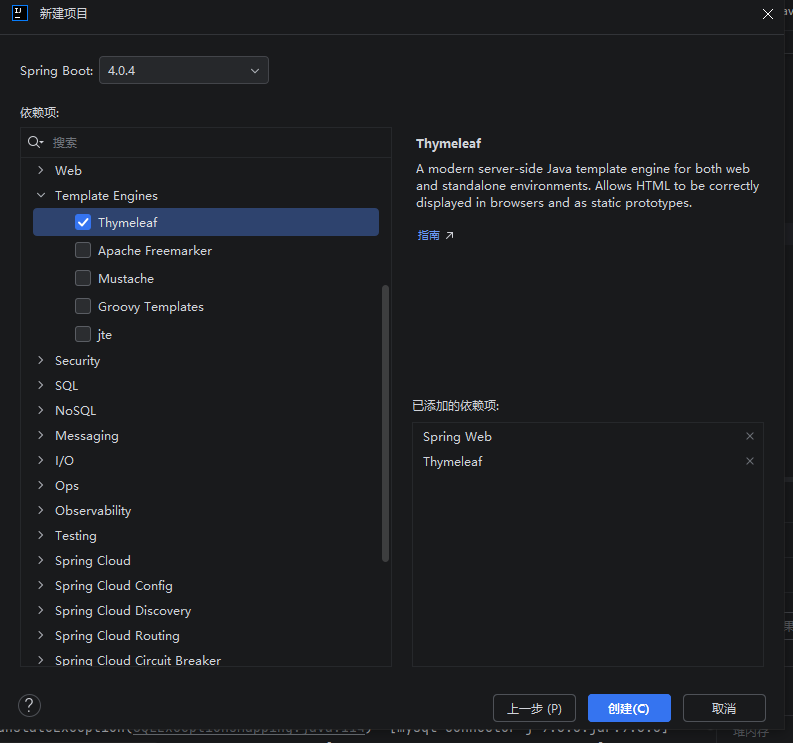This screenshot has height=743, width=793.
Task: Select the Thymeleaf tree row label
Action: pos(127,223)
